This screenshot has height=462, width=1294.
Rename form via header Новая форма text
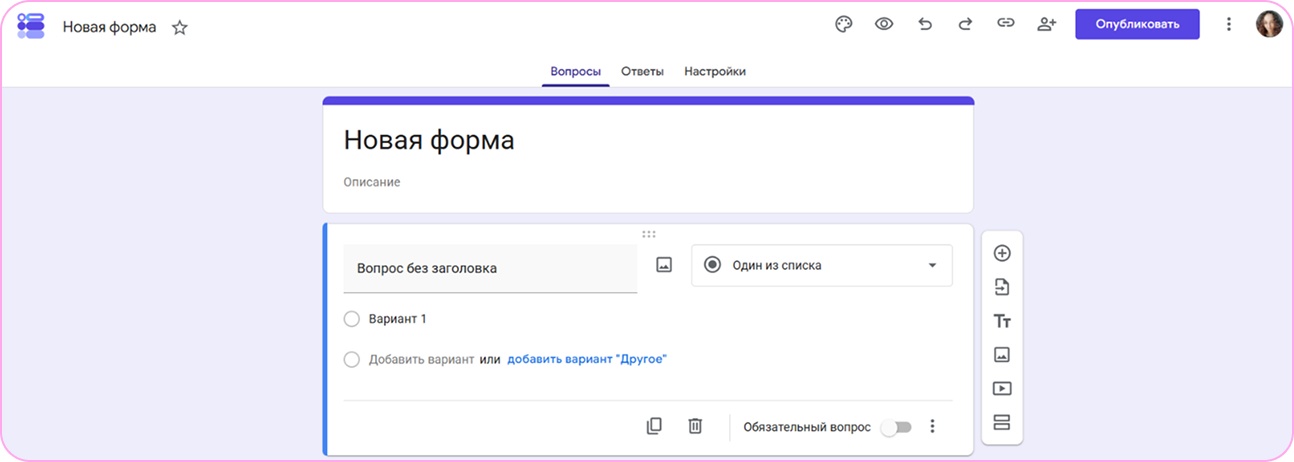pyautogui.click(x=110, y=27)
